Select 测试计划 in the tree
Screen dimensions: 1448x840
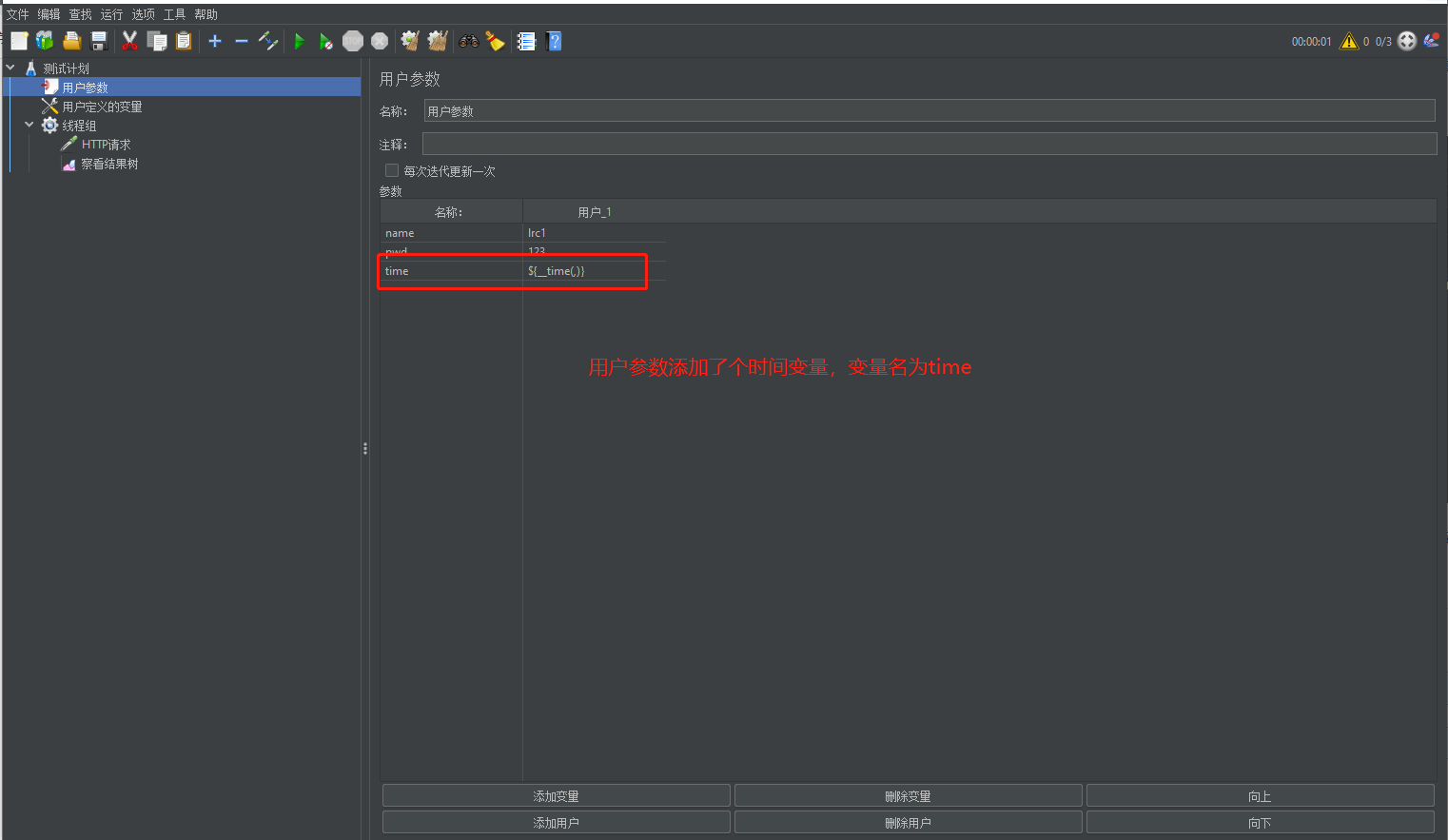pyautogui.click(x=67, y=68)
